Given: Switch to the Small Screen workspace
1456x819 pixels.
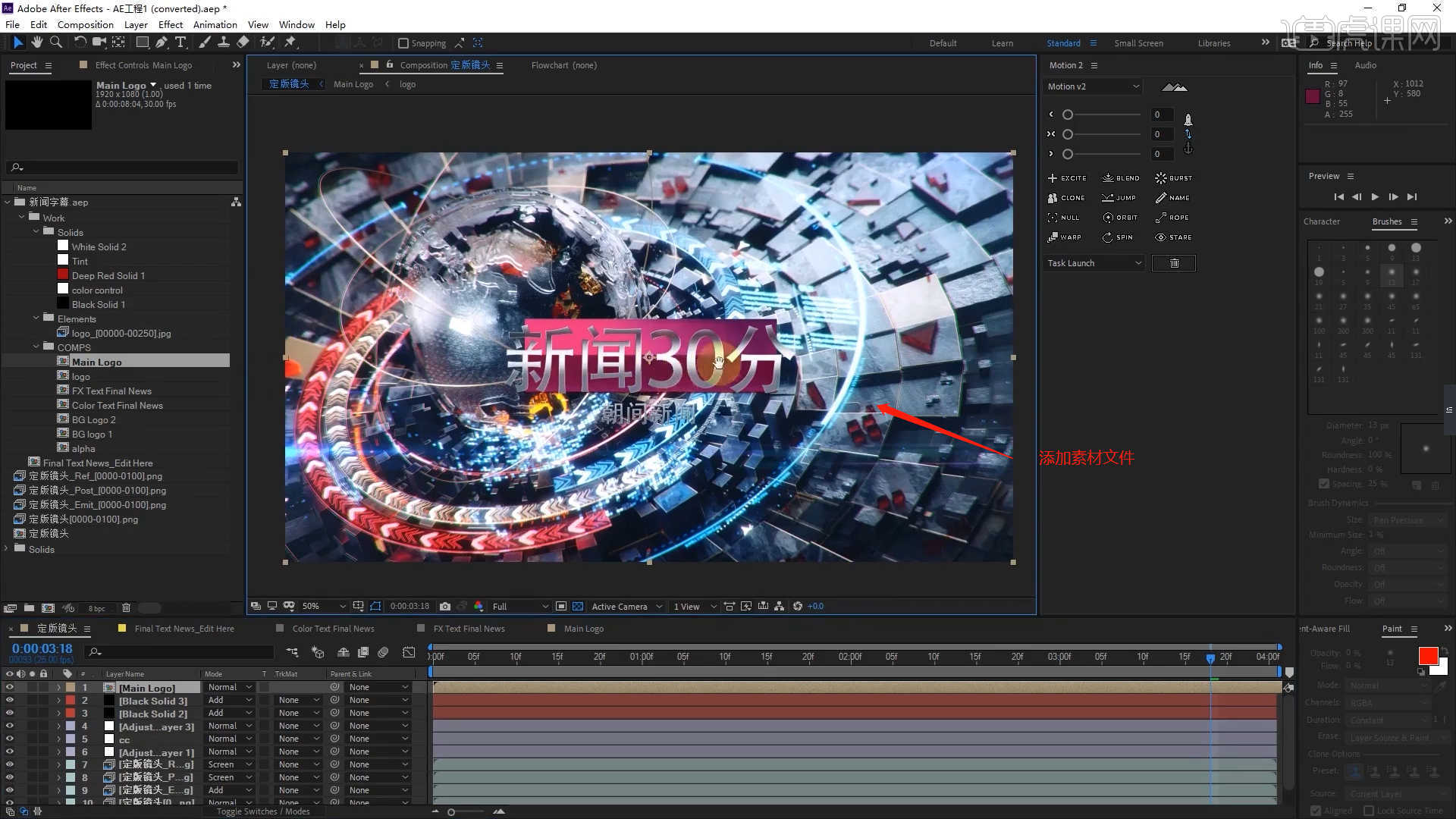Looking at the screenshot, I should coord(1138,43).
